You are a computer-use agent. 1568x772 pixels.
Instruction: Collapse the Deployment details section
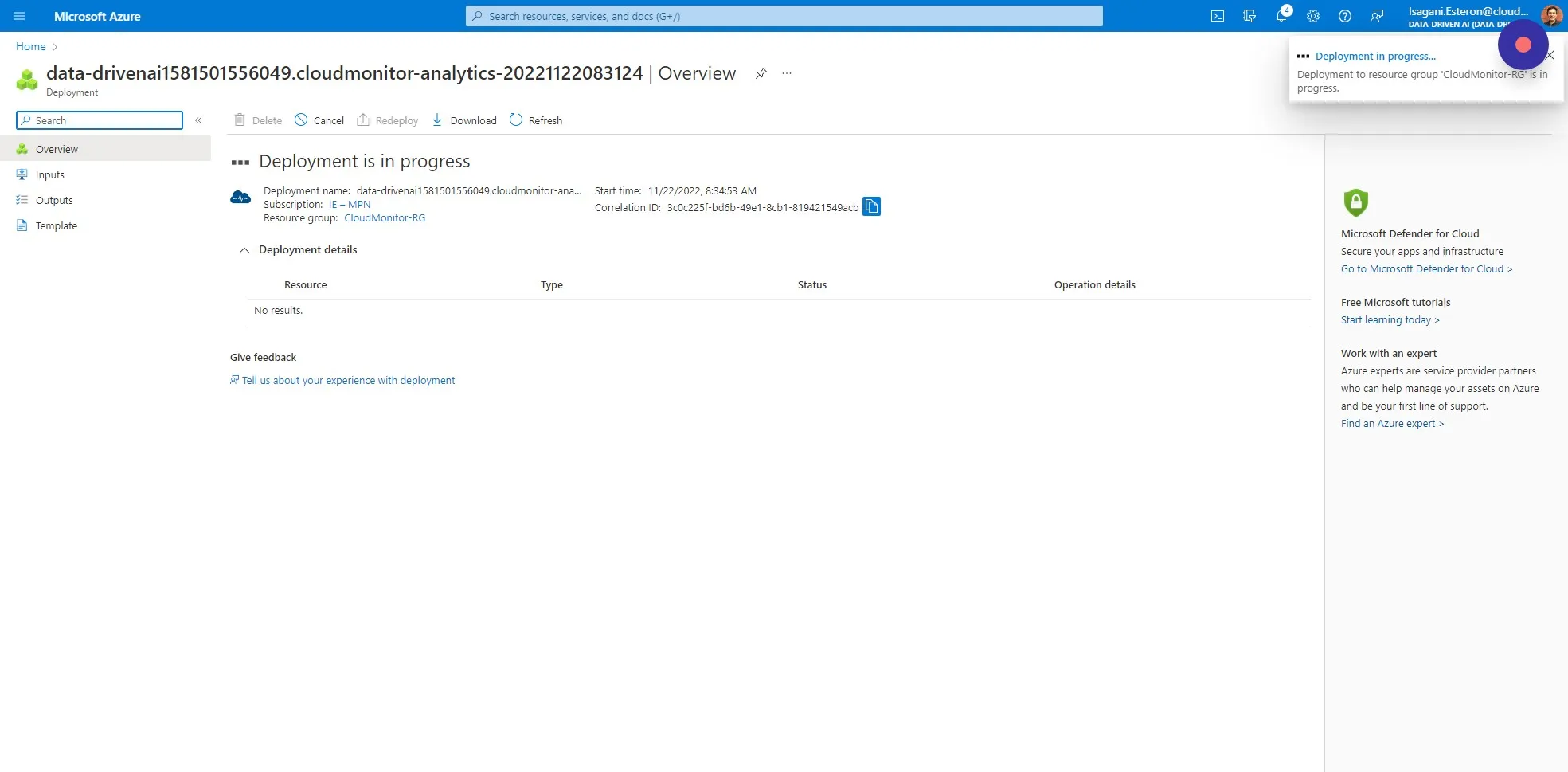click(x=244, y=250)
